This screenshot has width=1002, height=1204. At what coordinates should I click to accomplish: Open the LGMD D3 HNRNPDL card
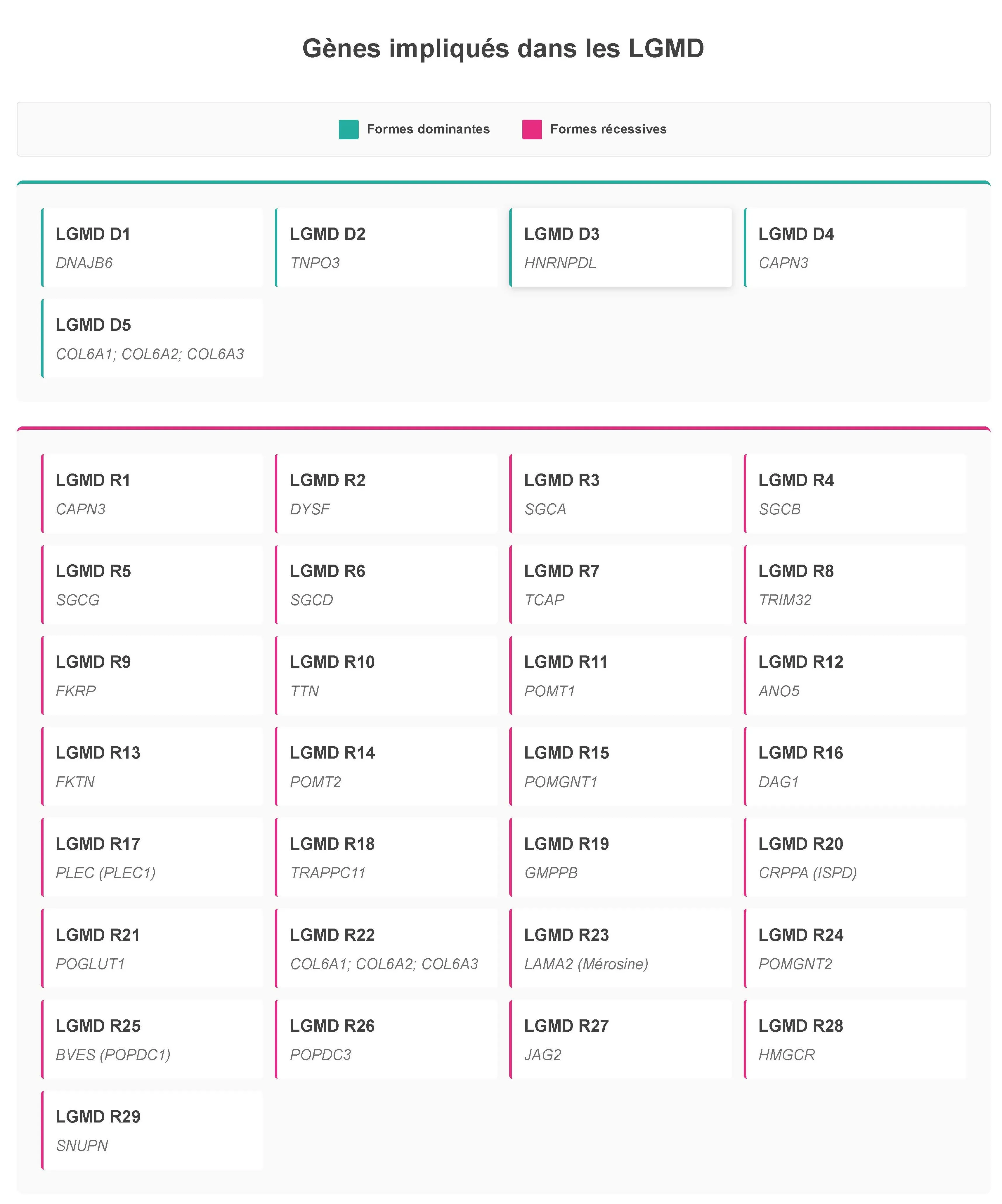coord(620,248)
